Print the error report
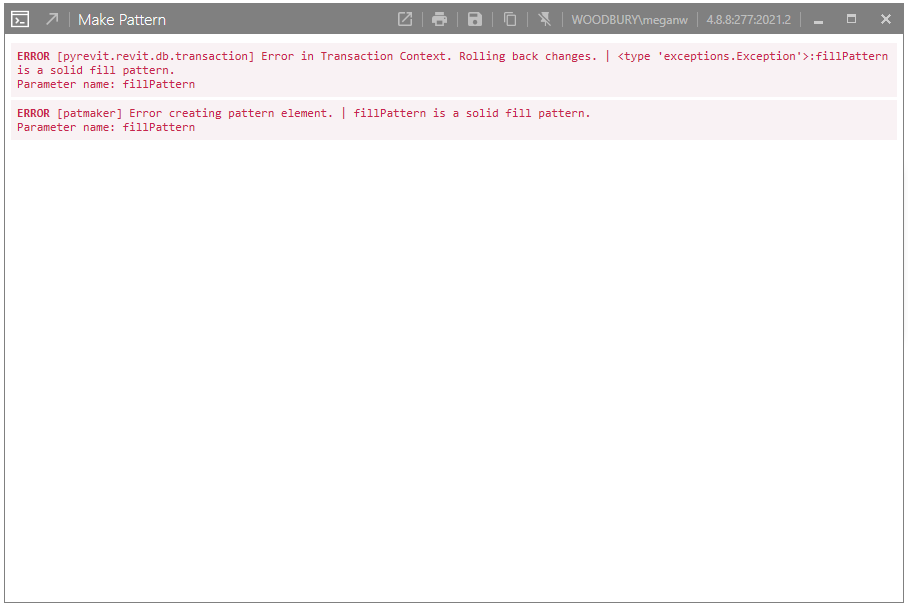This screenshot has width=908, height=607. (439, 18)
